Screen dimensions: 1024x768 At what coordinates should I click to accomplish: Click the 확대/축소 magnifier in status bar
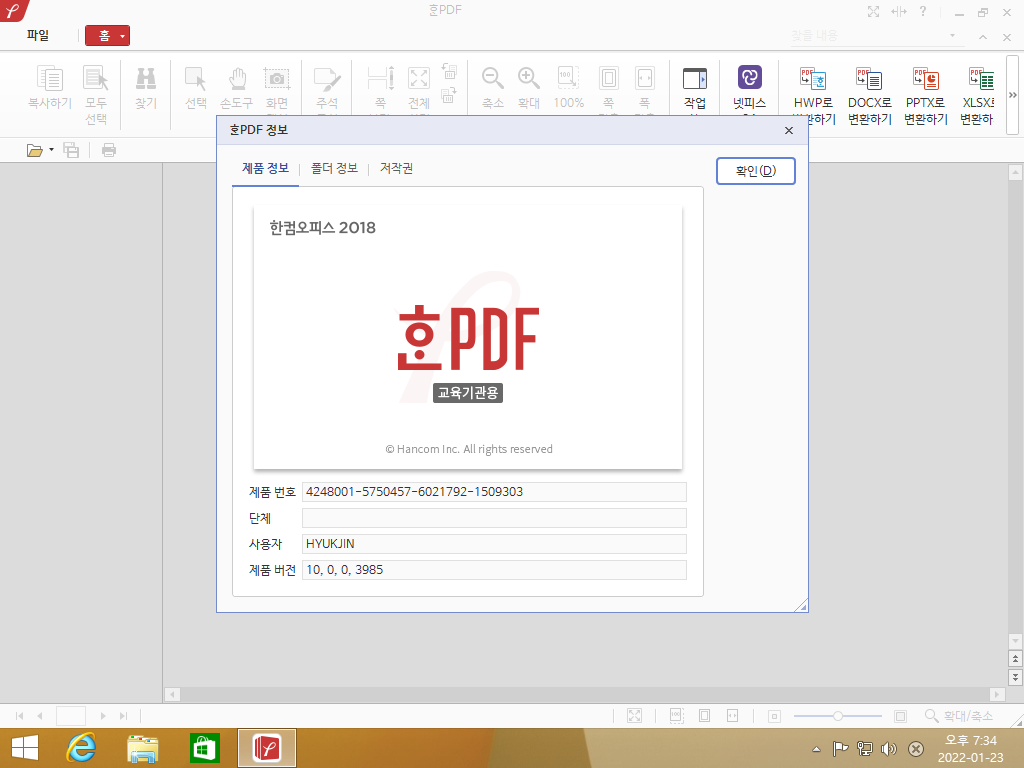coord(931,716)
